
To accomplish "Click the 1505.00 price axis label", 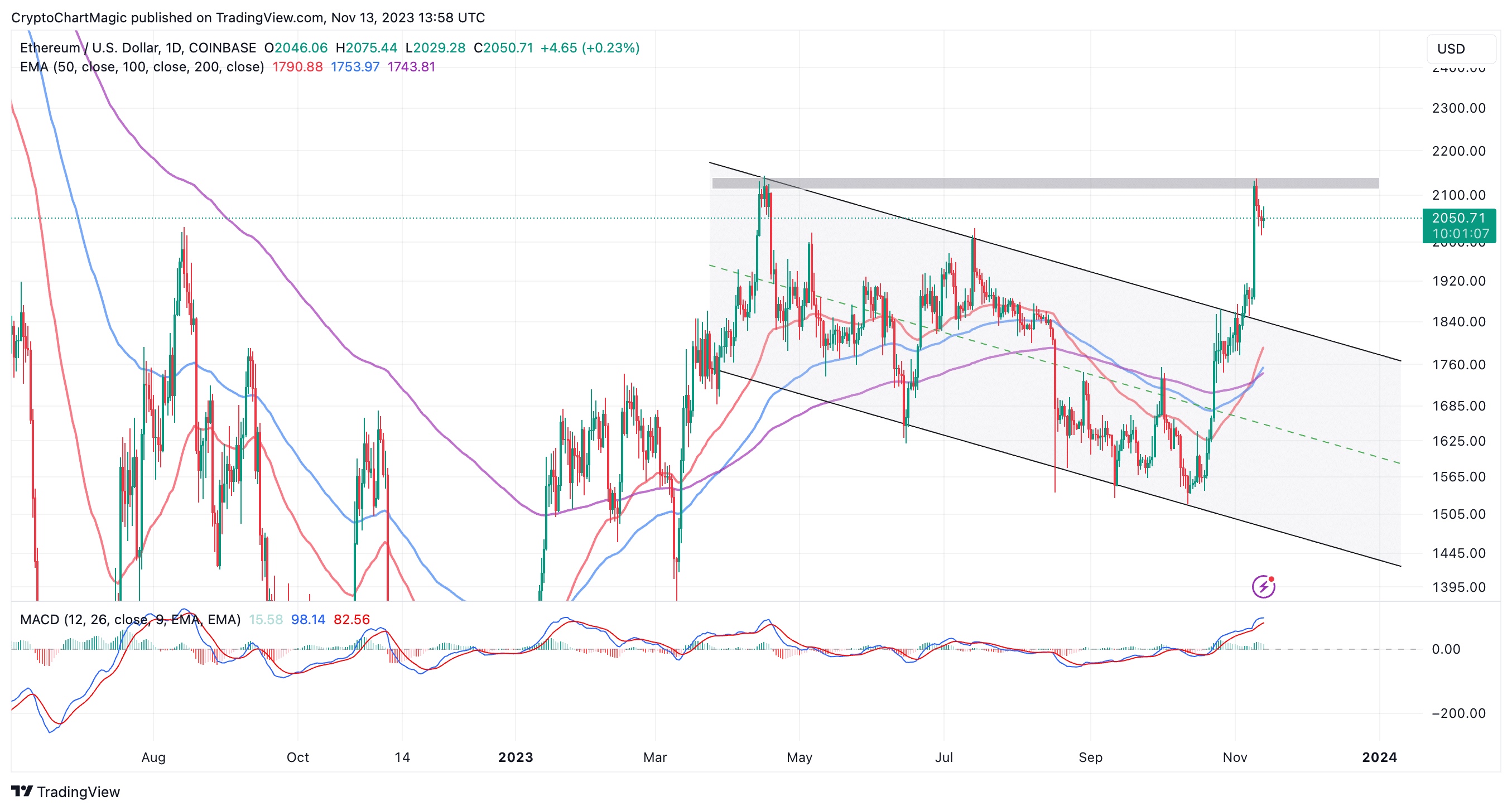I will point(1458,514).
